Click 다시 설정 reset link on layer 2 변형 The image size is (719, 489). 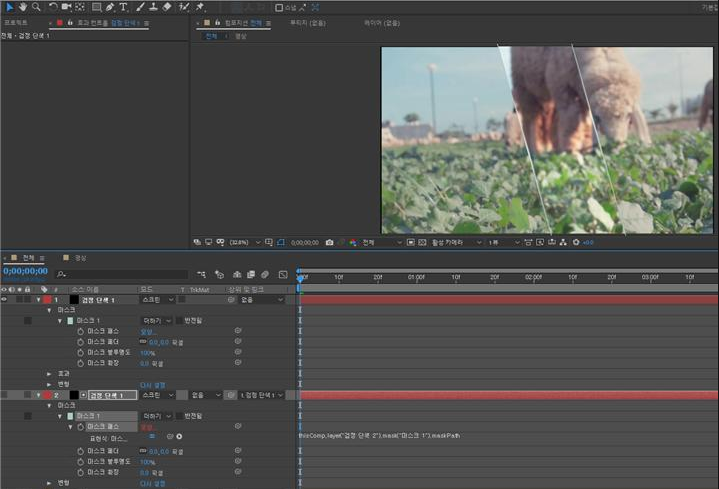point(152,483)
